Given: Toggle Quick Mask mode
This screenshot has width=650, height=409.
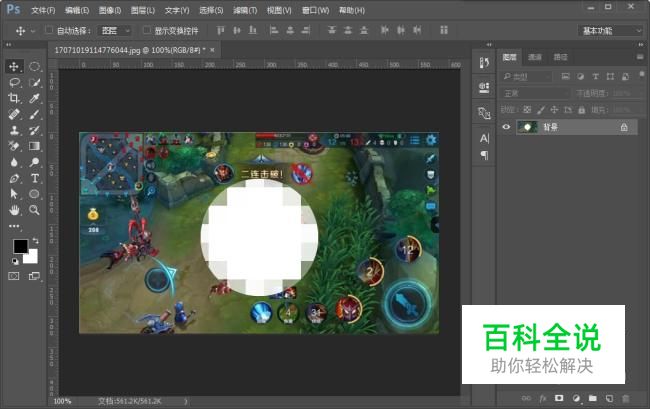Looking at the screenshot, I should [x=14, y=276].
